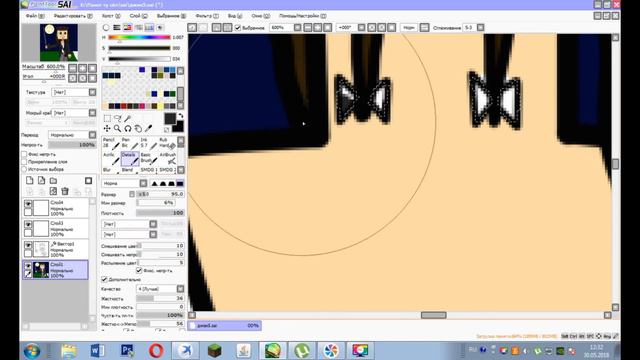This screenshot has height=360, width=640.
Task: Click the navigator preview thumbnail
Action: pyautogui.click(x=59, y=42)
